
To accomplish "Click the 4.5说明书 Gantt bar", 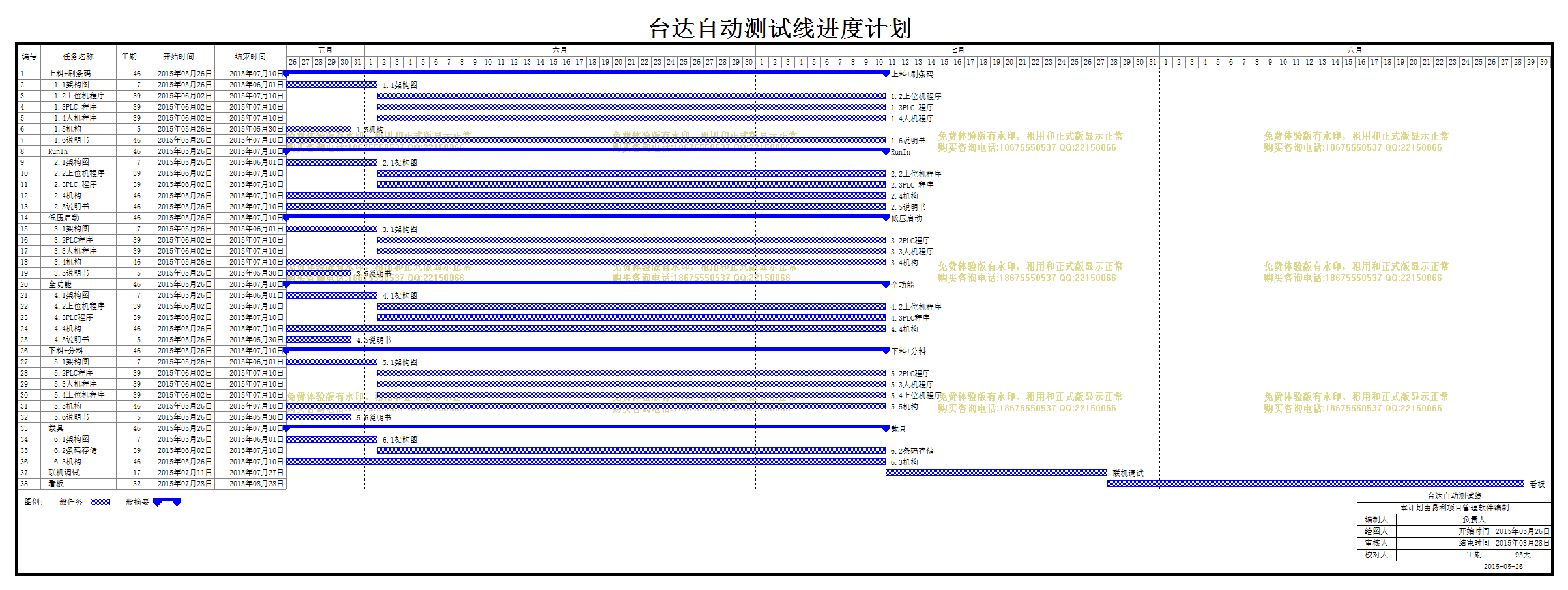I will coord(319,340).
